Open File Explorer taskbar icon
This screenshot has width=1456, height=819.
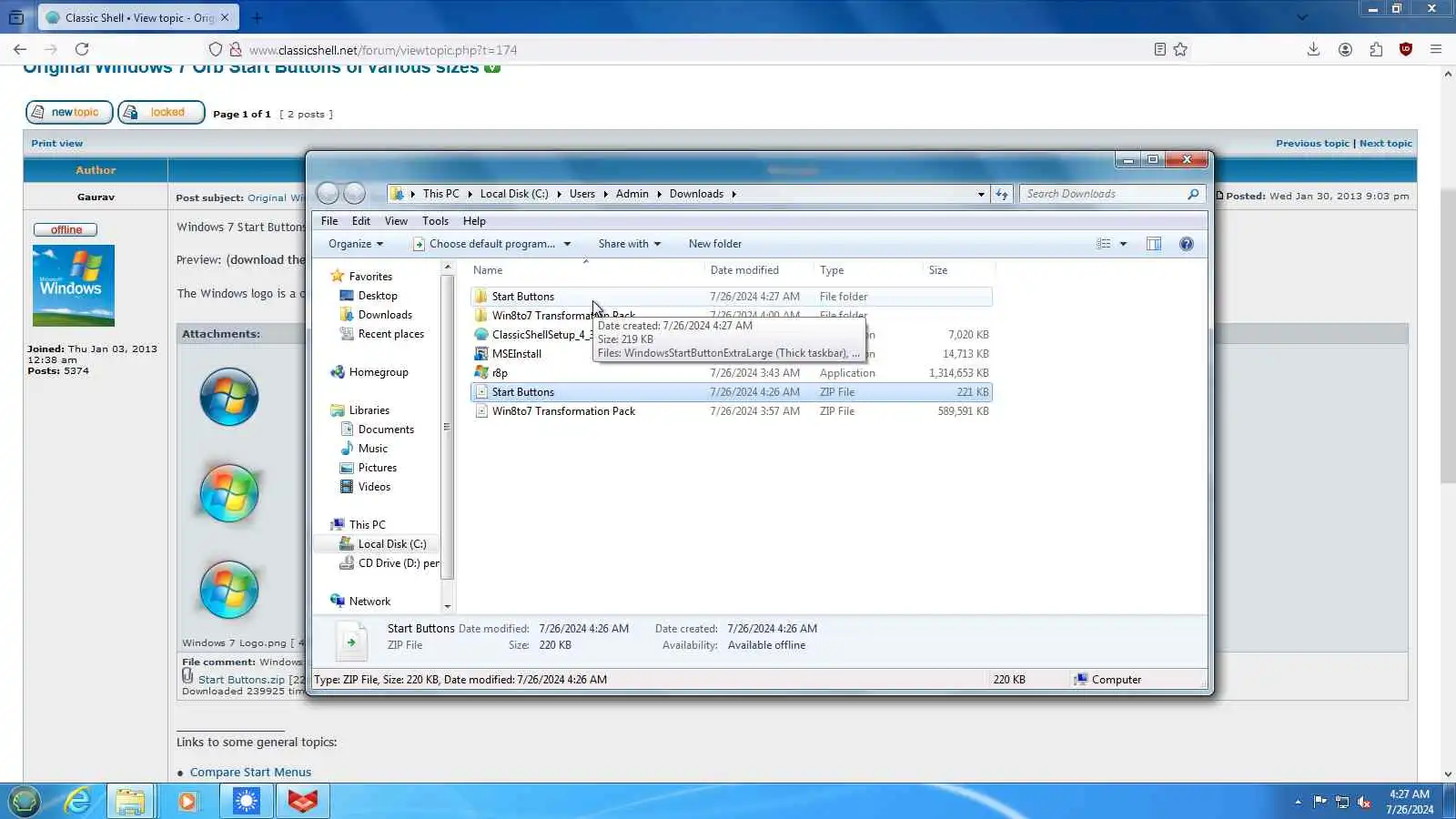pyautogui.click(x=130, y=801)
